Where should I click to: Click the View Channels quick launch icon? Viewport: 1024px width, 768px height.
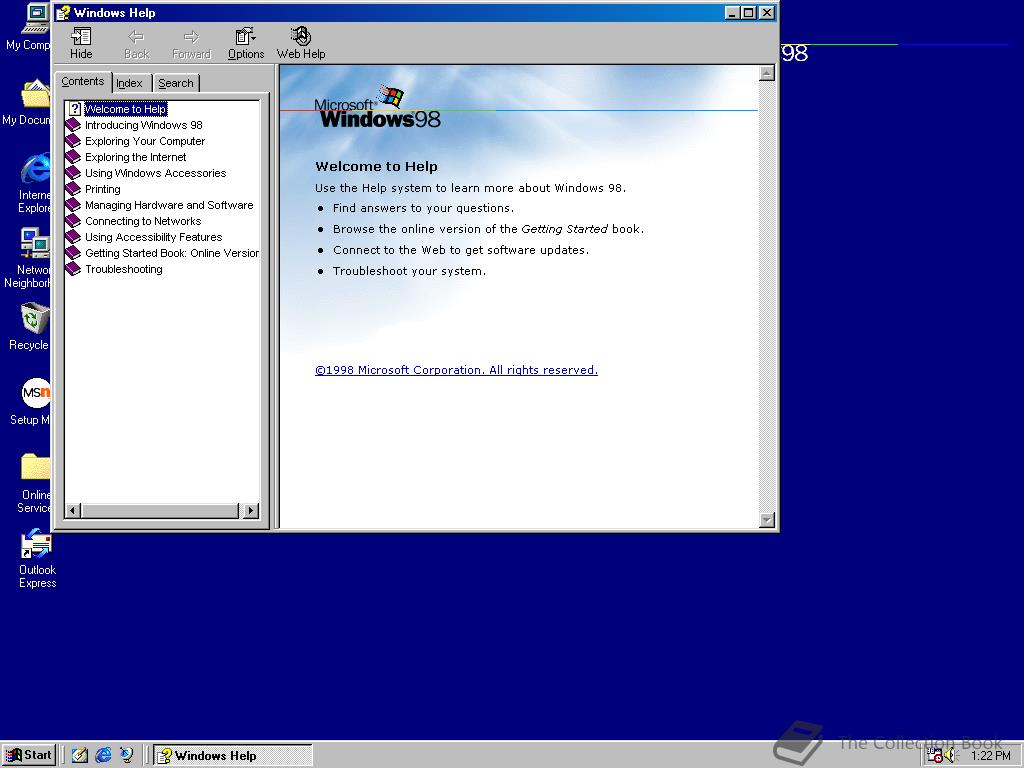coord(127,755)
